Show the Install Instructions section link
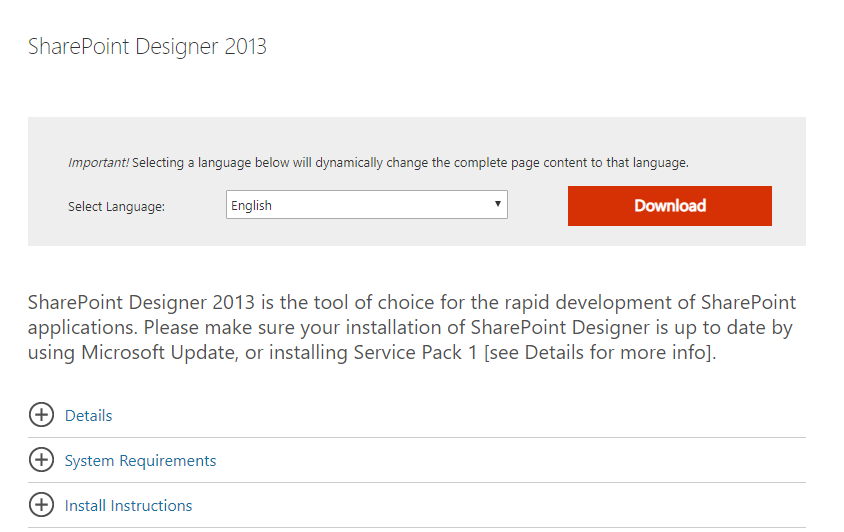The width and height of the screenshot is (844, 532). click(128, 506)
